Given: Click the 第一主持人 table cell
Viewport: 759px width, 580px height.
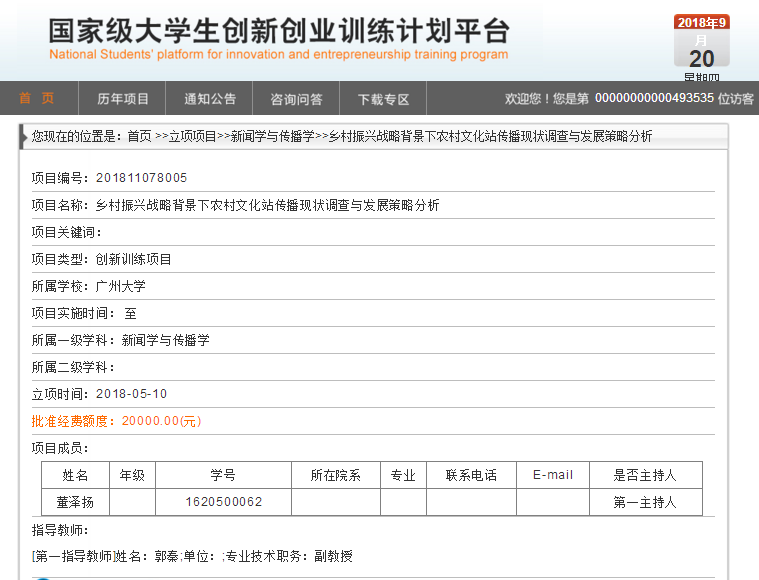Looking at the screenshot, I should click(645, 502).
